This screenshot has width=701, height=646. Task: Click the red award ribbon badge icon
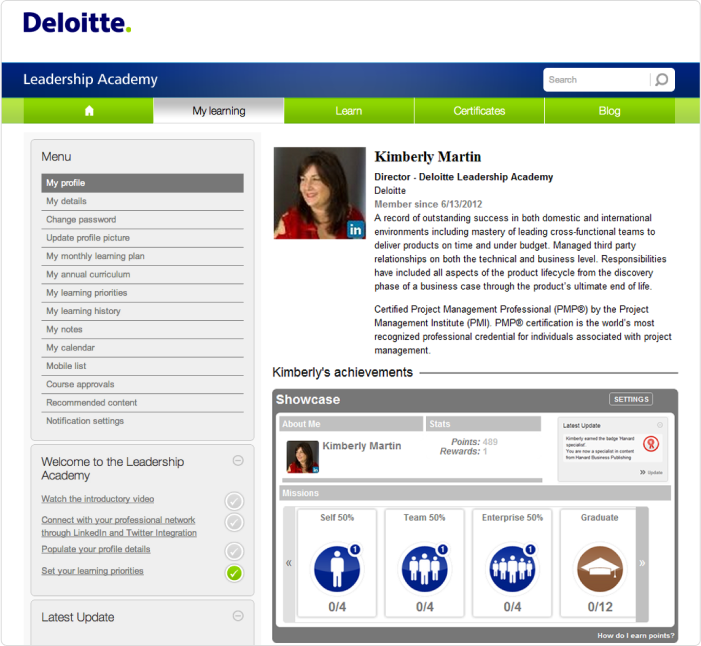(x=651, y=444)
